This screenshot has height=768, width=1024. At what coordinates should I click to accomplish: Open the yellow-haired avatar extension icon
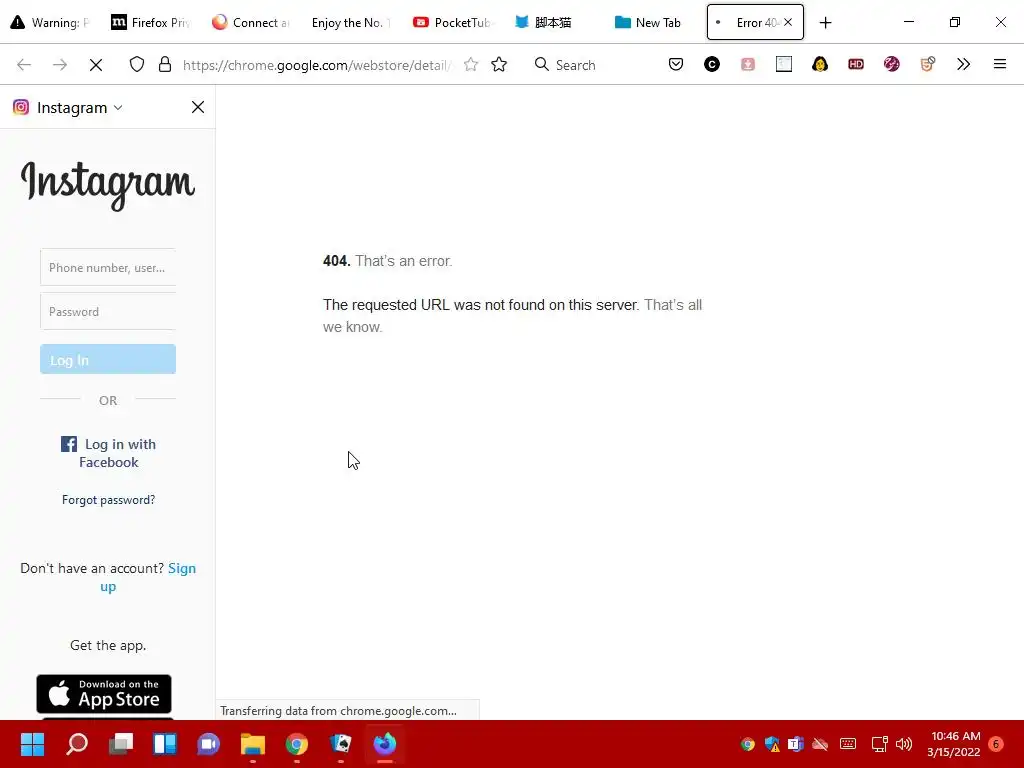(820, 64)
